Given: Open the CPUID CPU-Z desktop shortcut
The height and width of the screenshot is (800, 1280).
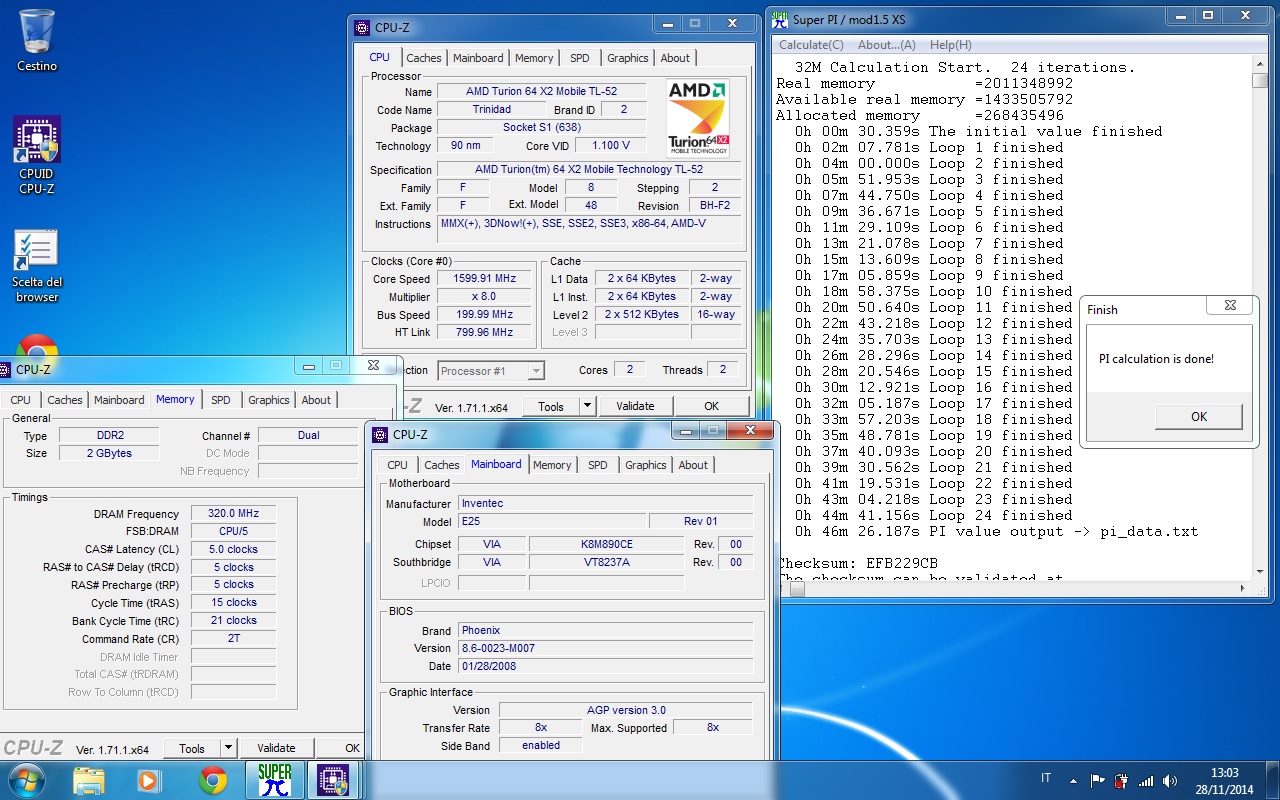Looking at the screenshot, I should [x=37, y=154].
